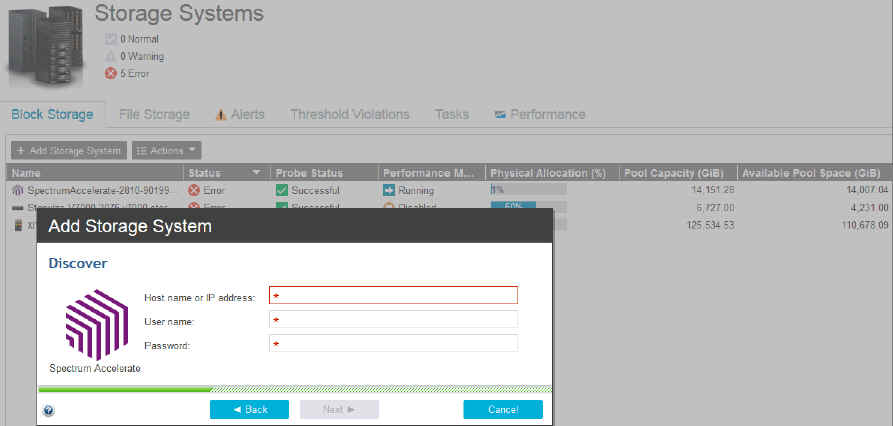Click the Running performance monitor icon
The height and width of the screenshot is (426, 893).
click(389, 190)
